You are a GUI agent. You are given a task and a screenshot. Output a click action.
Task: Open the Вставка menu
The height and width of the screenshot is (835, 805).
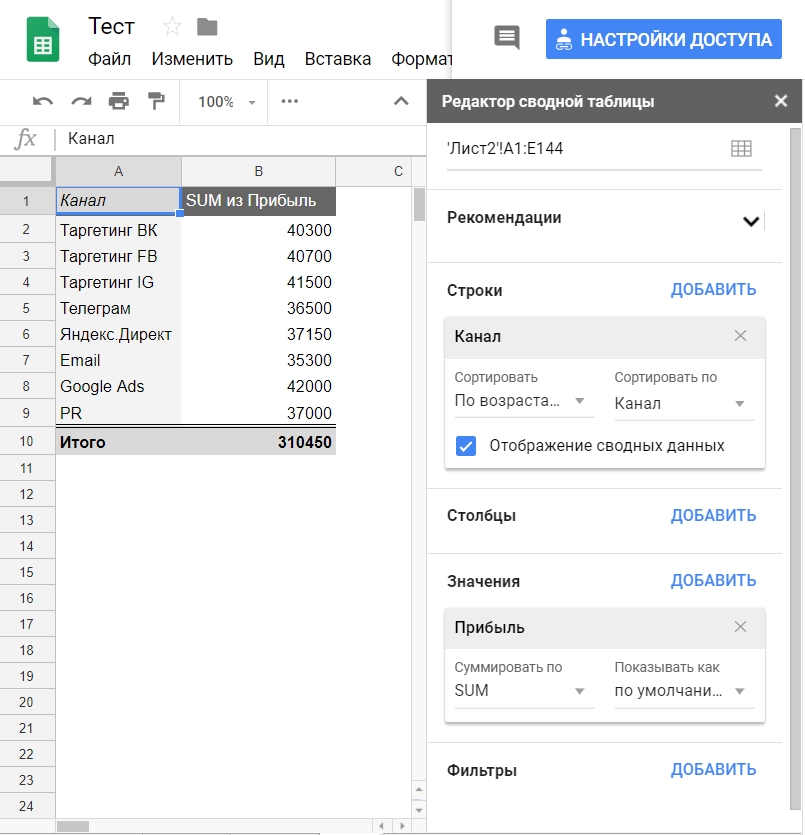(x=337, y=59)
